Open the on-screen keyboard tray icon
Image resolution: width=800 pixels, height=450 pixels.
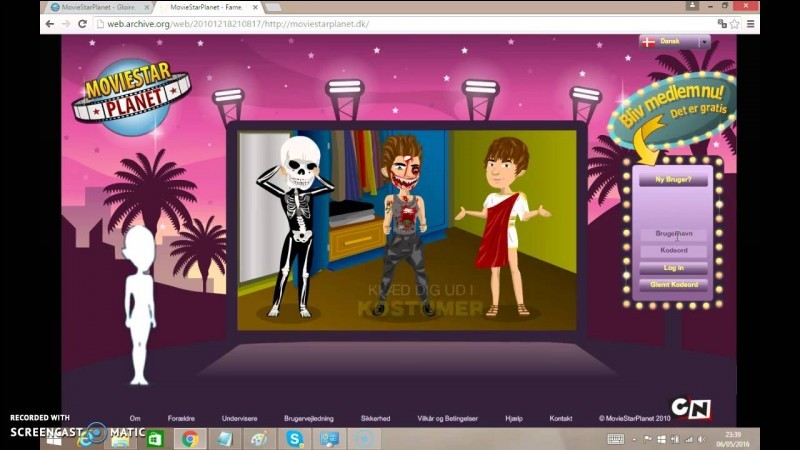(x=616, y=439)
